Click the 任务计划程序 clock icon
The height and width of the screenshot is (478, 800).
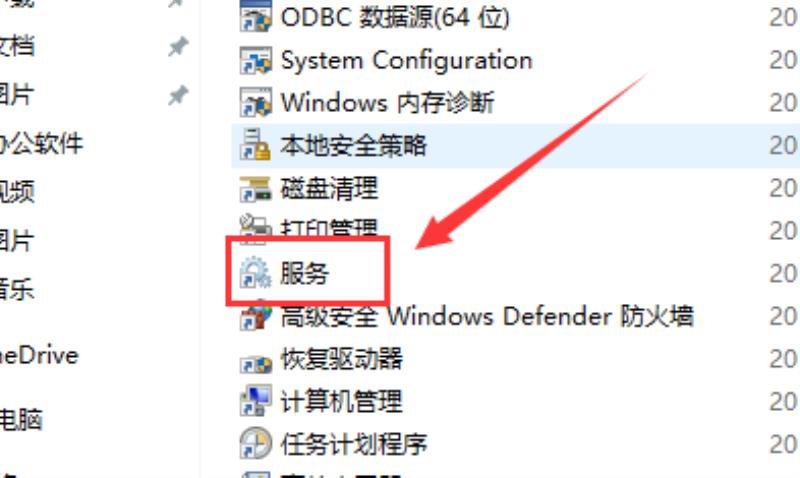(256, 444)
